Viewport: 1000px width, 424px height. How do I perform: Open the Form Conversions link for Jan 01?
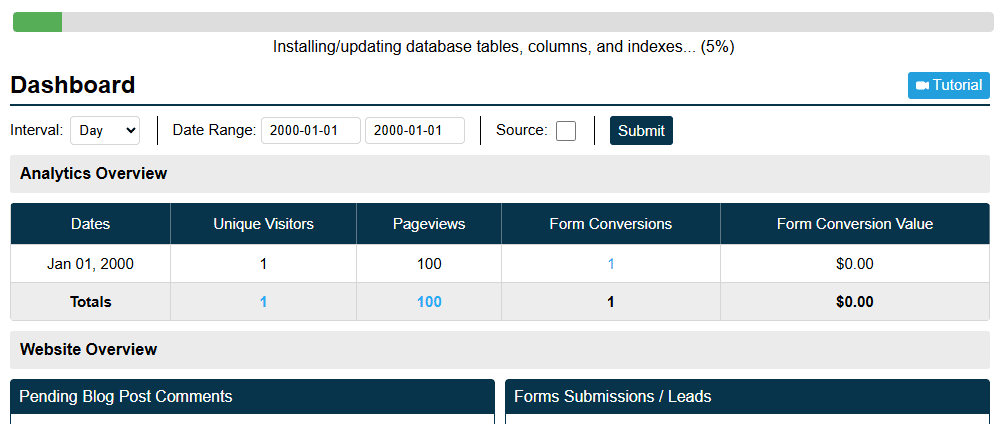click(611, 264)
